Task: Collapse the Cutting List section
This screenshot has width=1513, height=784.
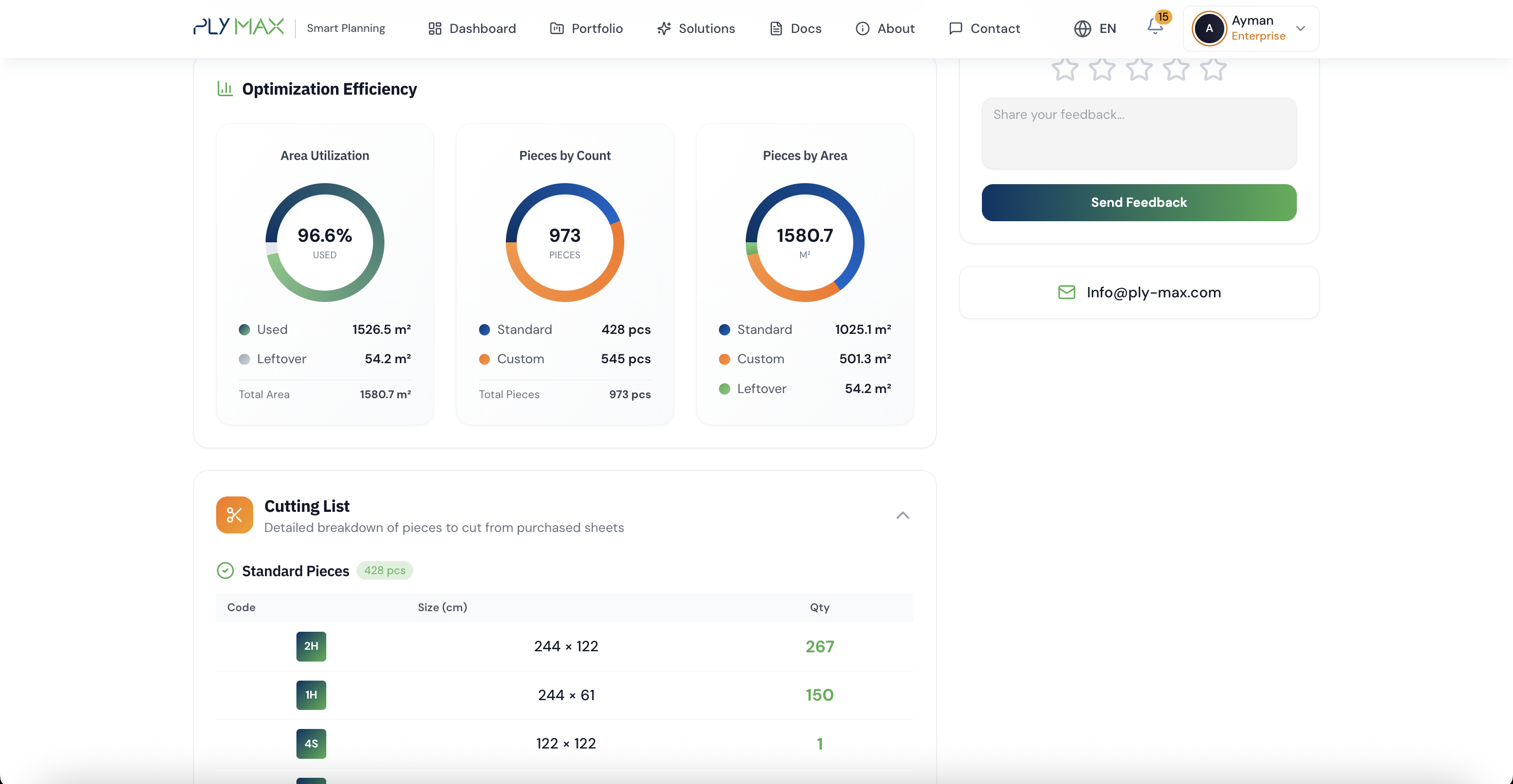Action: click(x=902, y=515)
